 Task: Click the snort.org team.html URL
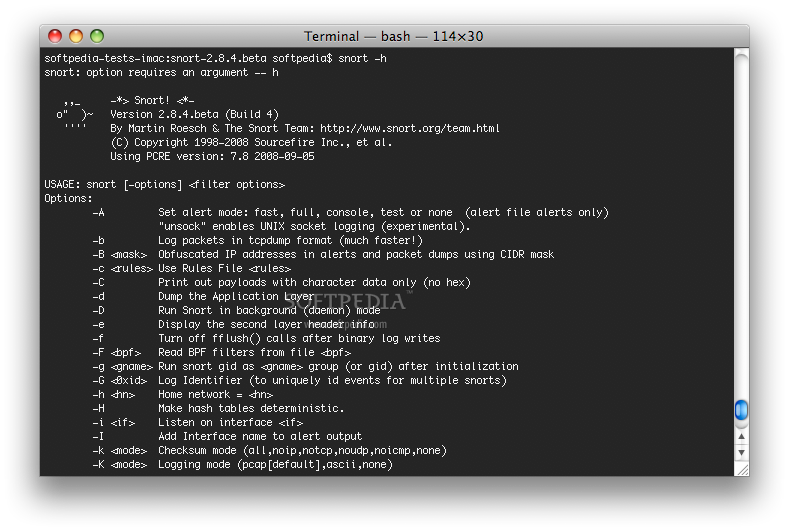(410, 128)
